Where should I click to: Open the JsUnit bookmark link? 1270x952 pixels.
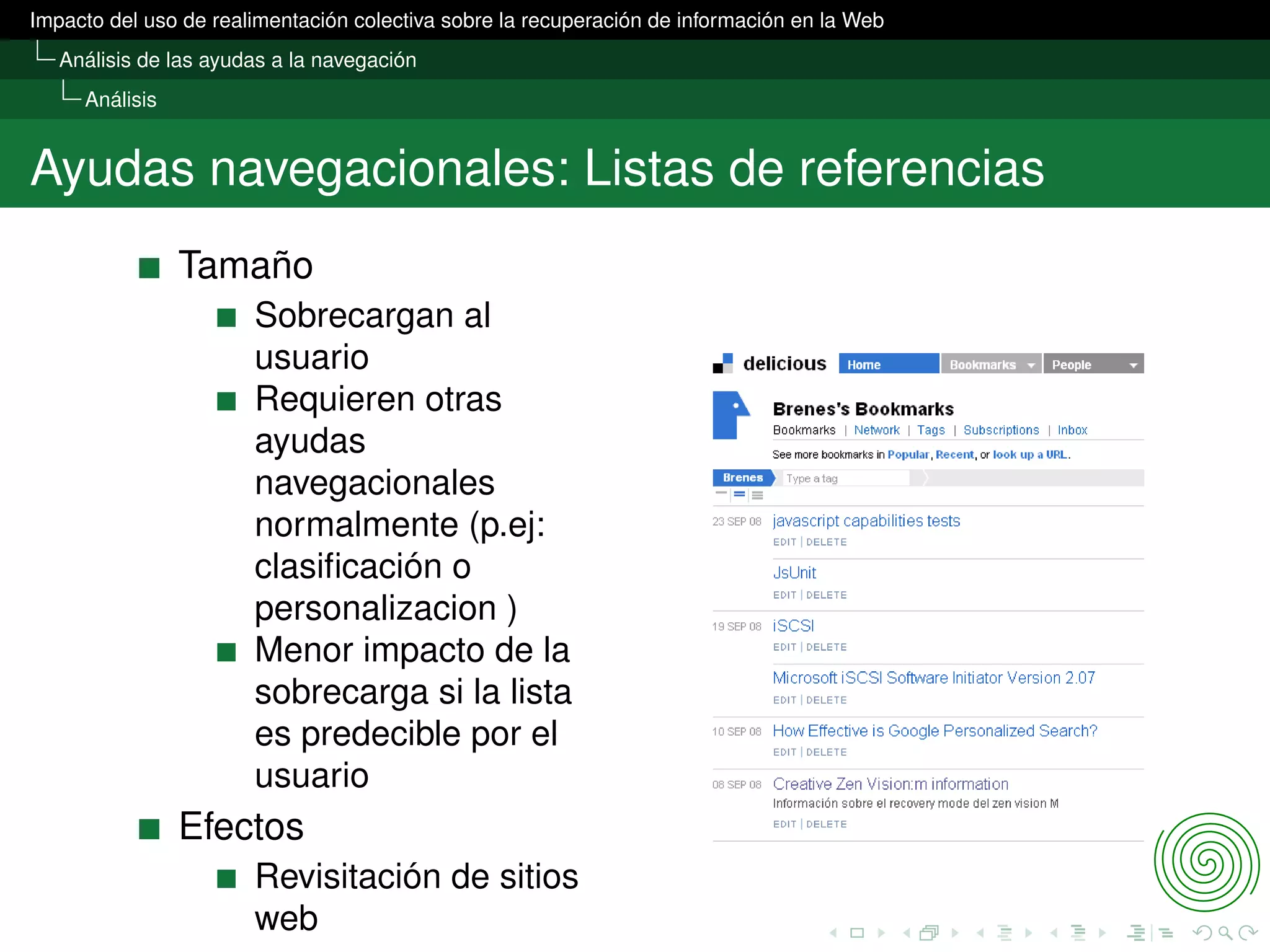point(794,573)
